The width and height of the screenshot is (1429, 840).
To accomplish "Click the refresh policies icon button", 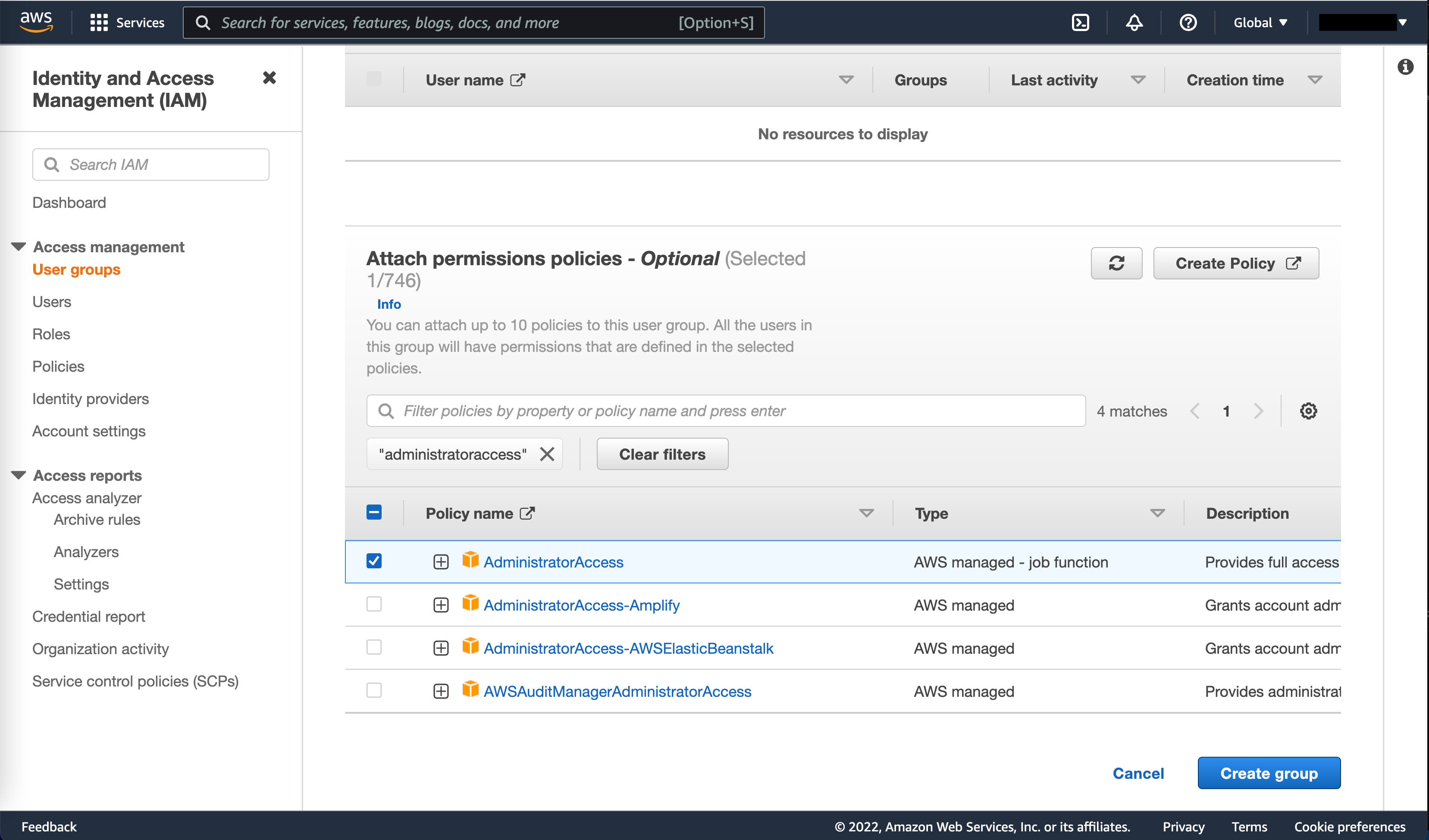I will (1116, 263).
